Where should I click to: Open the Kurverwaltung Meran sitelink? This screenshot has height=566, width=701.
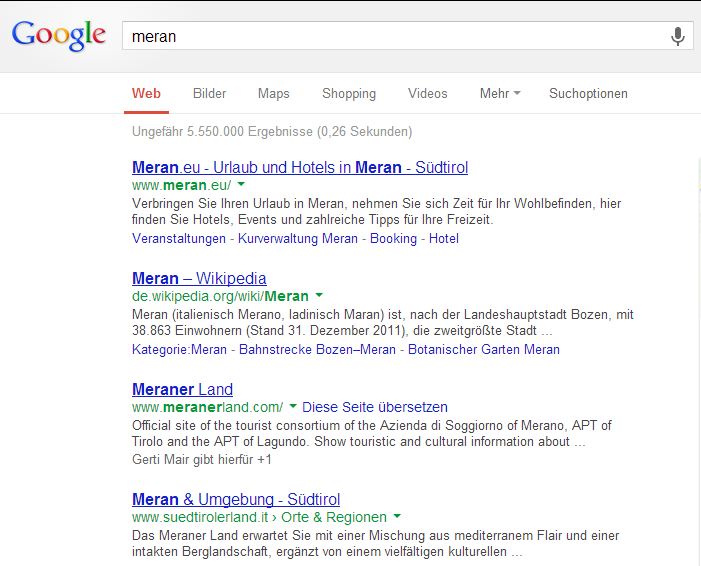click(x=298, y=238)
